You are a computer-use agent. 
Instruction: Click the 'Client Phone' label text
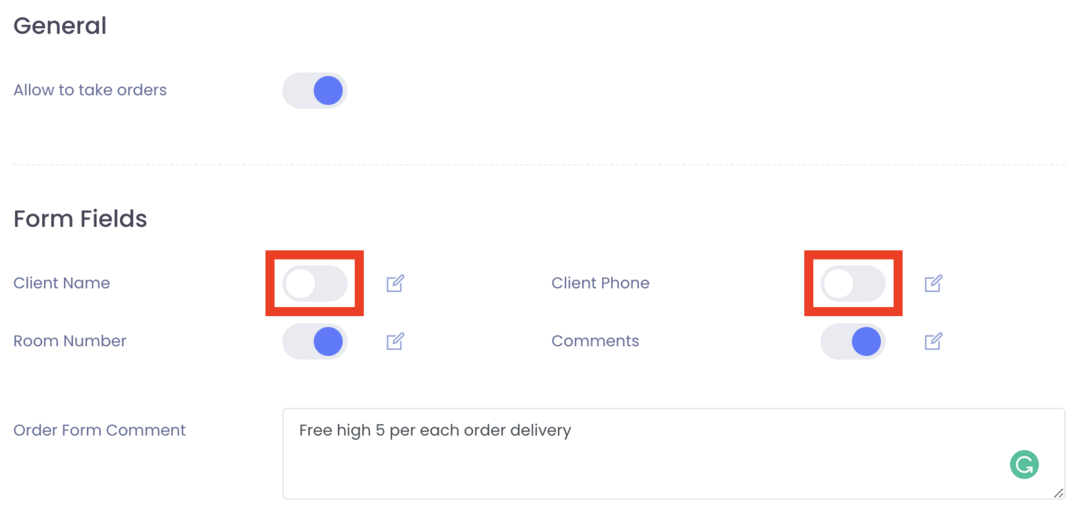pos(601,282)
